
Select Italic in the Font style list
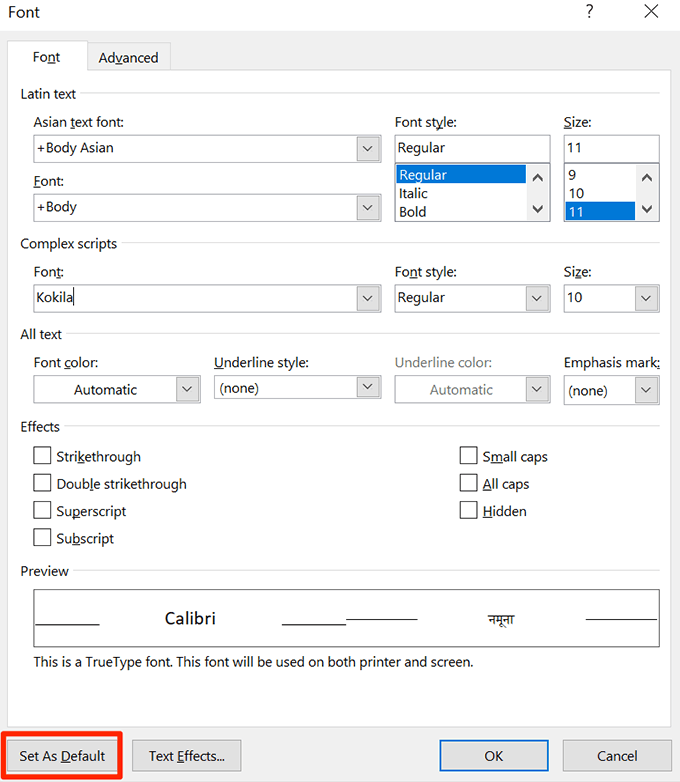click(413, 193)
